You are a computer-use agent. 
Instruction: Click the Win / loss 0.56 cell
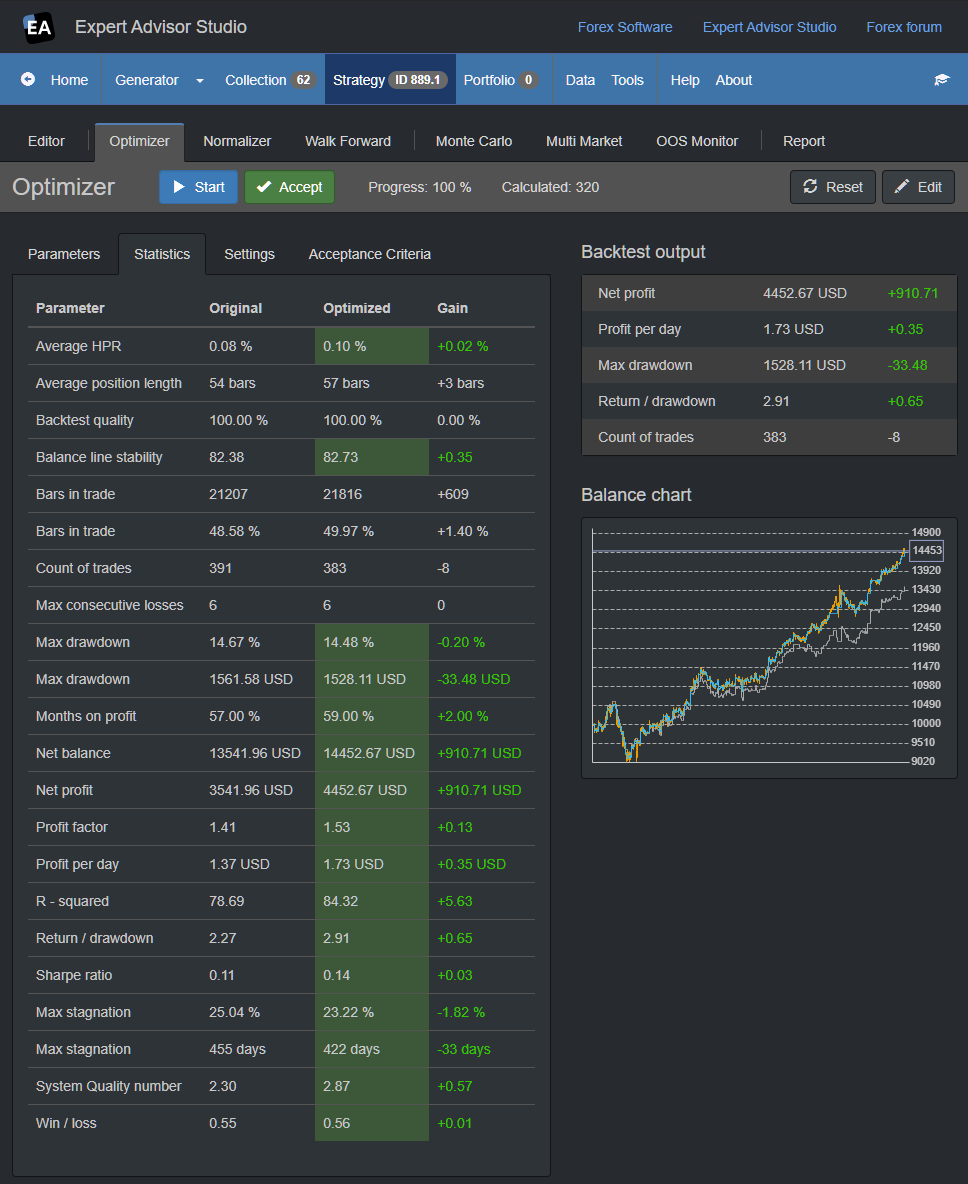click(x=371, y=1123)
